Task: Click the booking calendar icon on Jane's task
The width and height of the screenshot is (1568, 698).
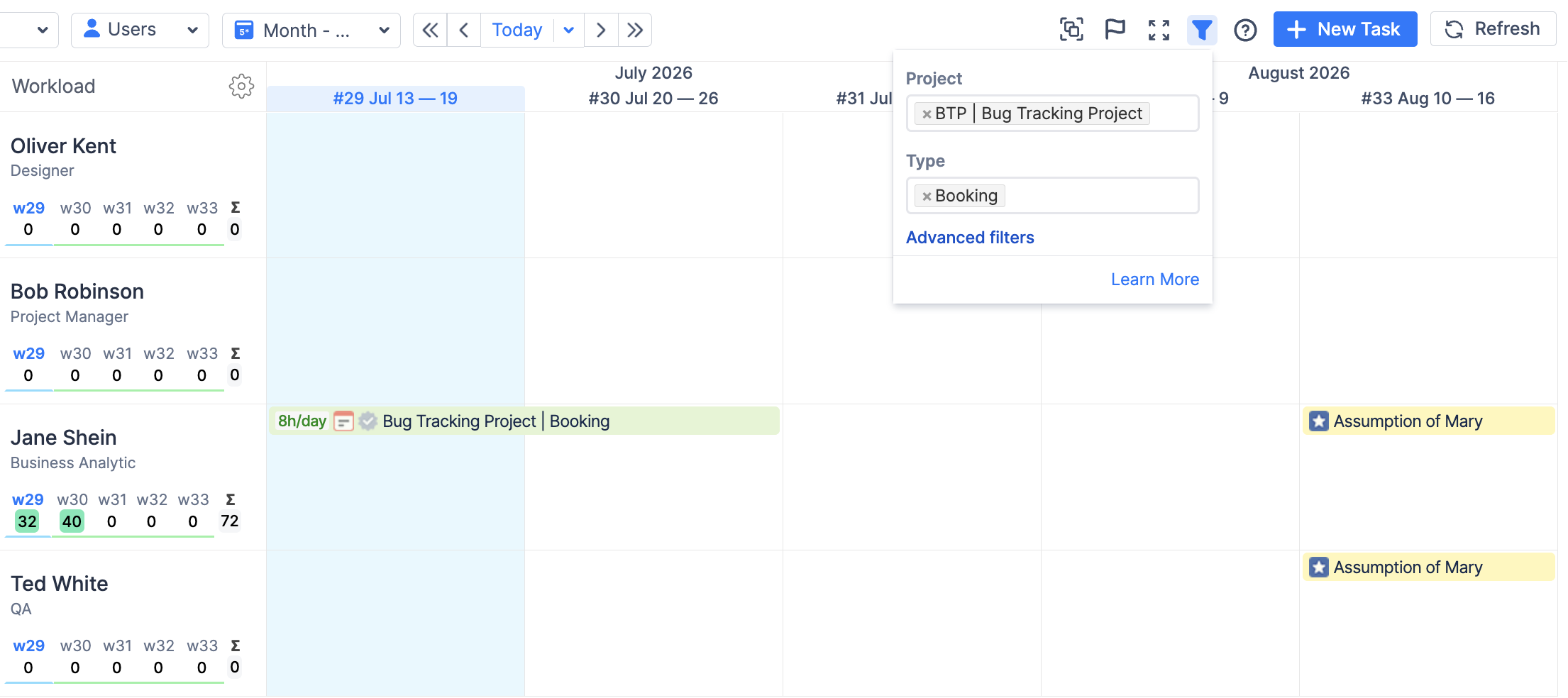Action: (343, 421)
